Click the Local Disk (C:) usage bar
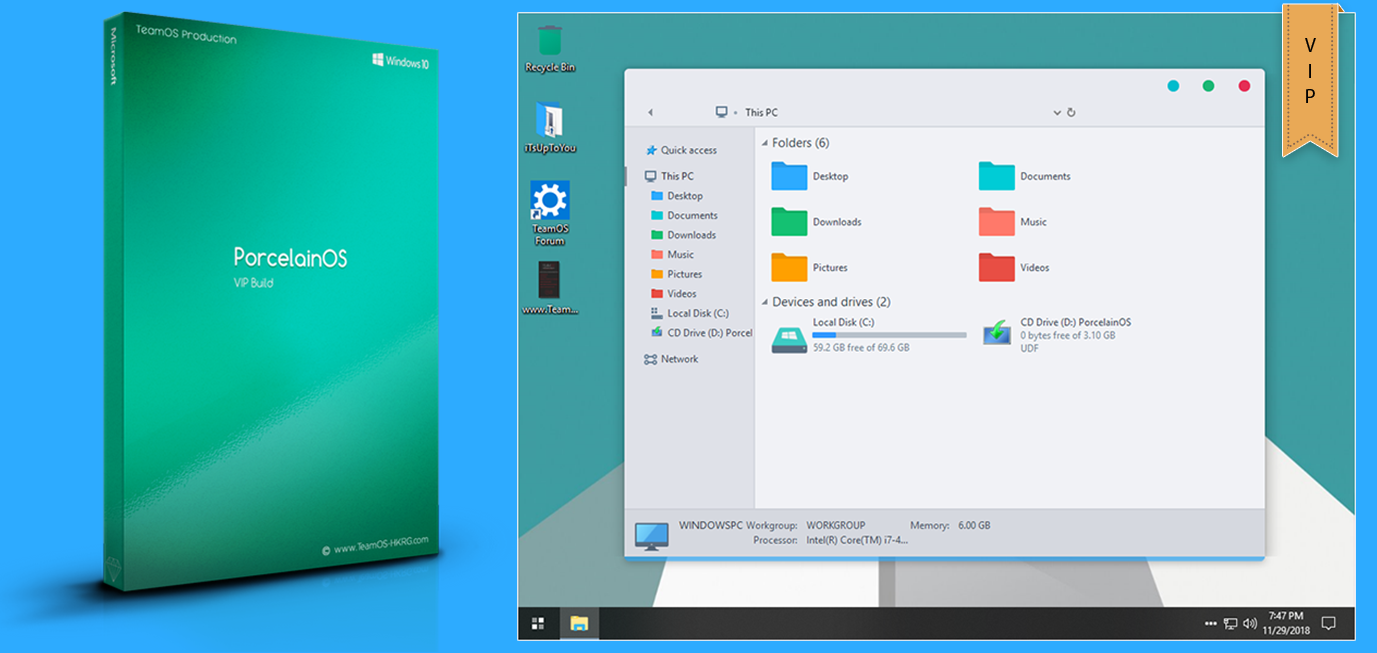Image resolution: width=1377 pixels, height=653 pixels. coord(889,335)
